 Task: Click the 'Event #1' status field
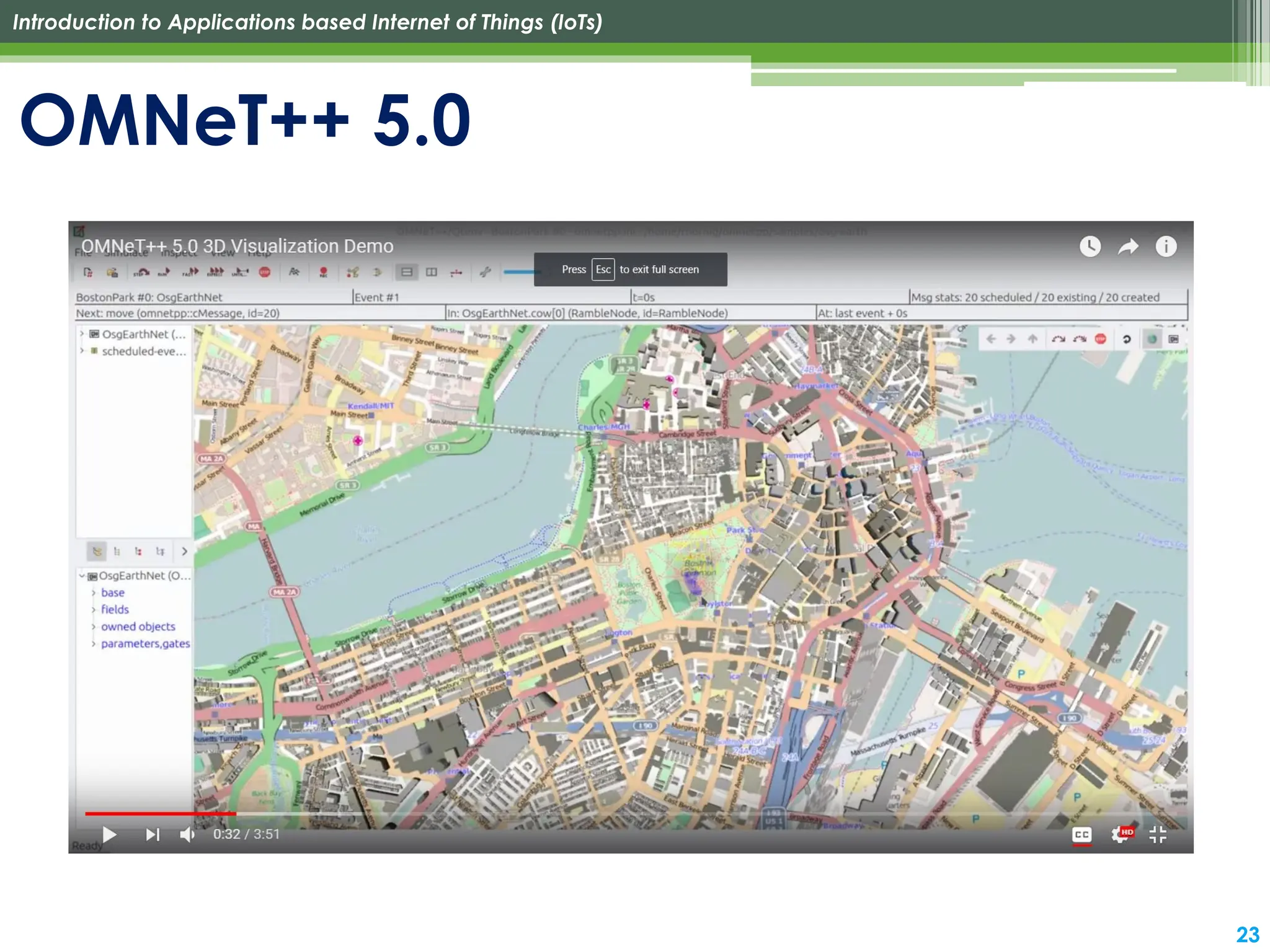tap(492, 297)
